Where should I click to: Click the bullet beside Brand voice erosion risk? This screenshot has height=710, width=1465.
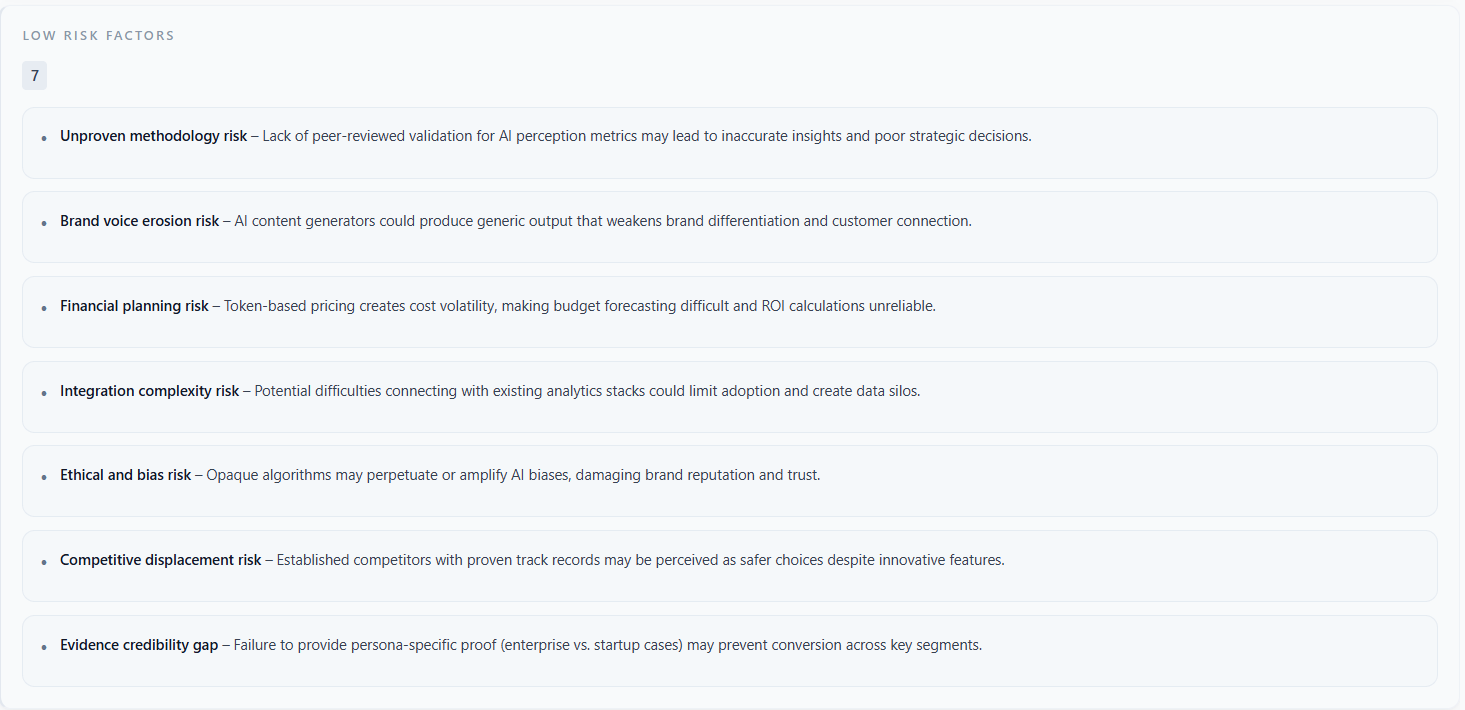point(44,223)
